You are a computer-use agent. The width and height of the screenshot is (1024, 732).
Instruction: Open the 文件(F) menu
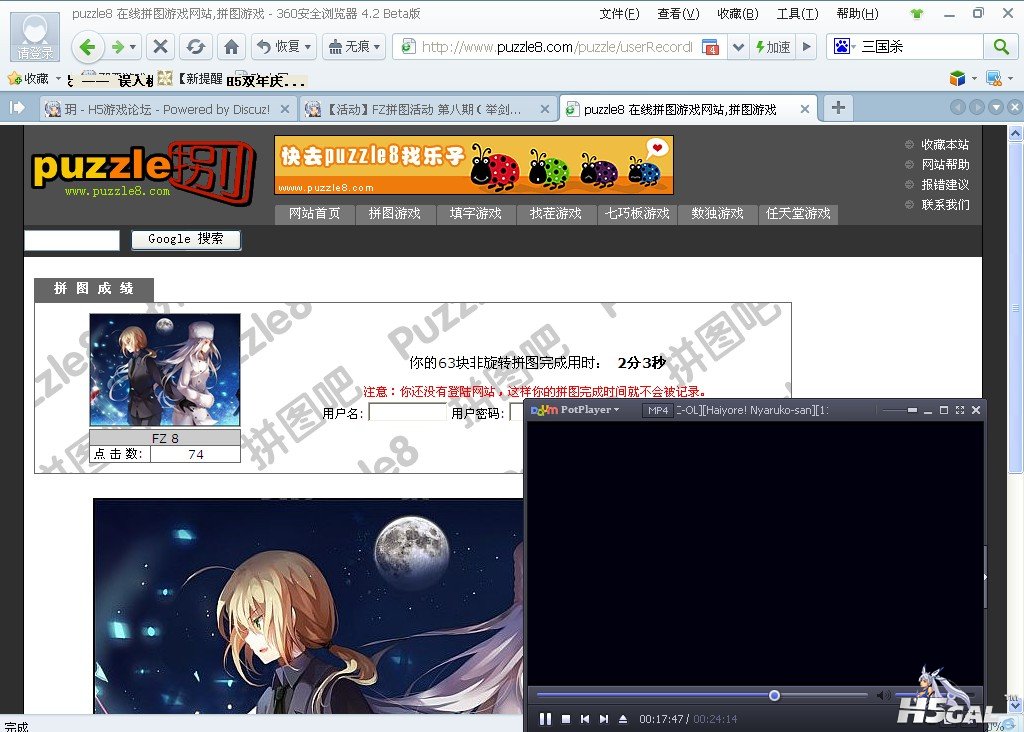click(x=619, y=14)
